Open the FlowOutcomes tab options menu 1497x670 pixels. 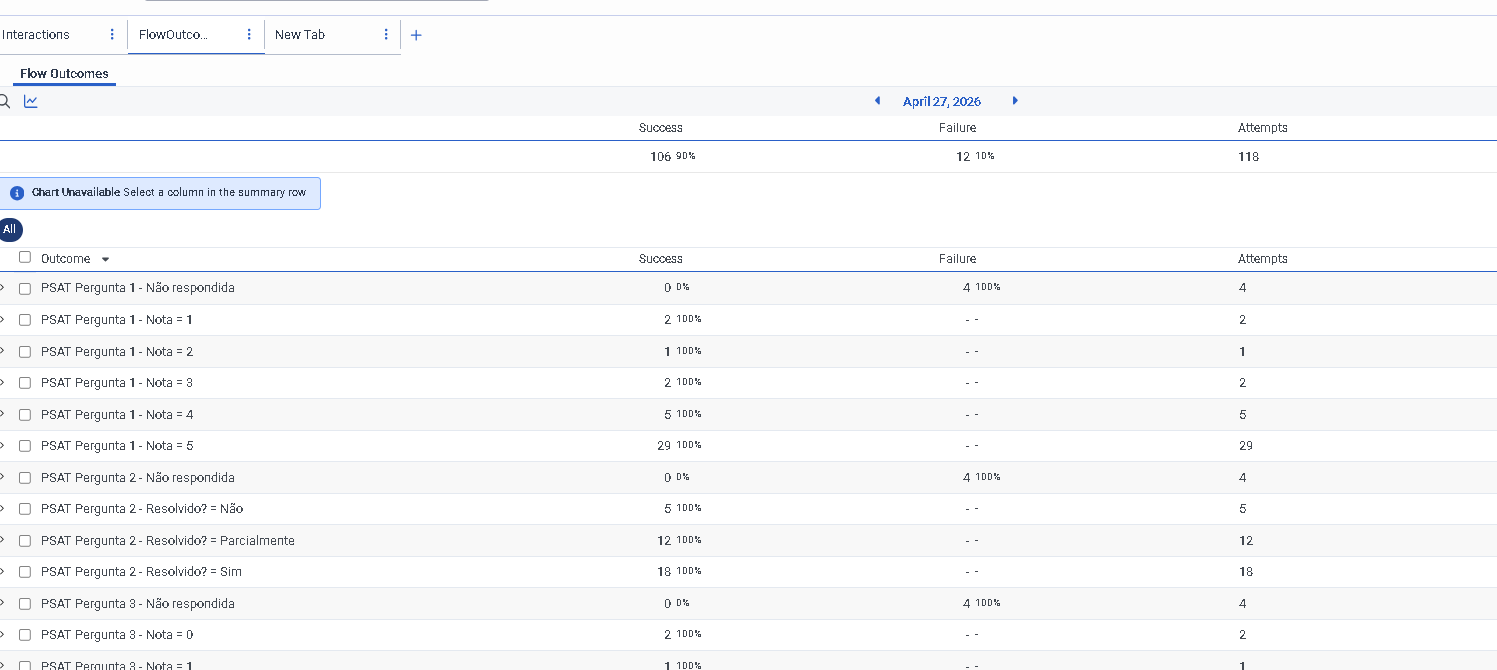249,35
